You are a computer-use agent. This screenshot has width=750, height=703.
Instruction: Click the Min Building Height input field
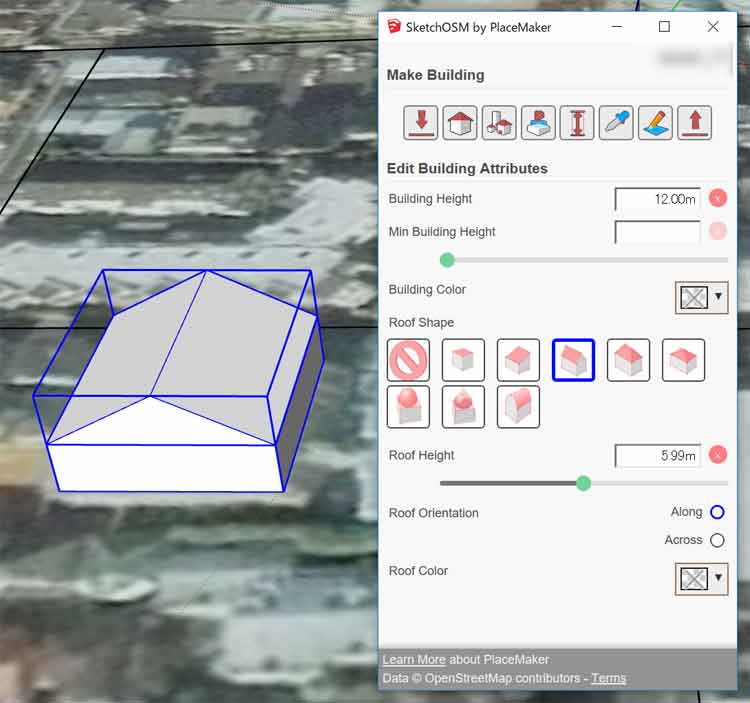tap(658, 232)
